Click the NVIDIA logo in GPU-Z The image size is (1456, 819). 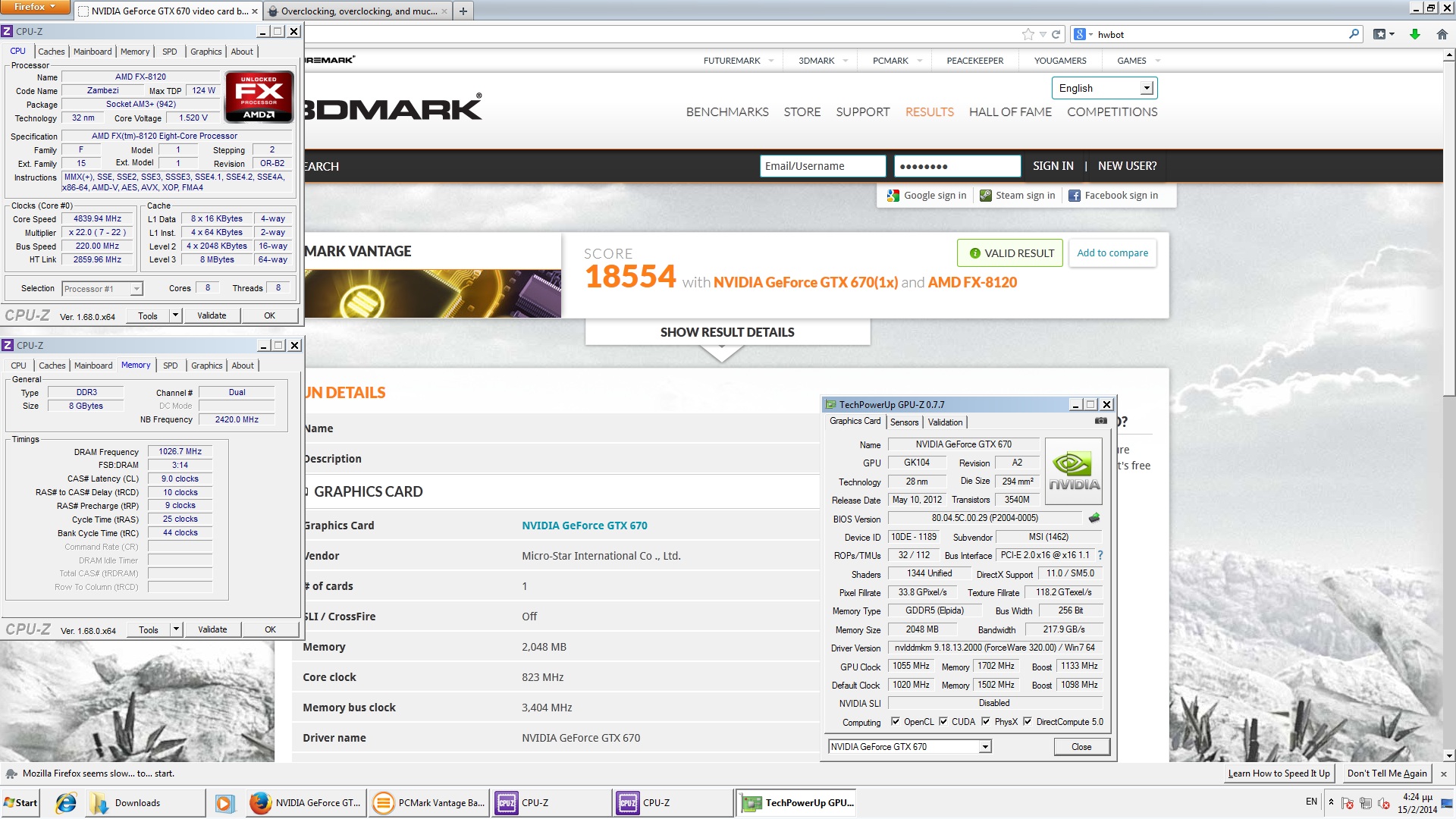pos(1073,471)
